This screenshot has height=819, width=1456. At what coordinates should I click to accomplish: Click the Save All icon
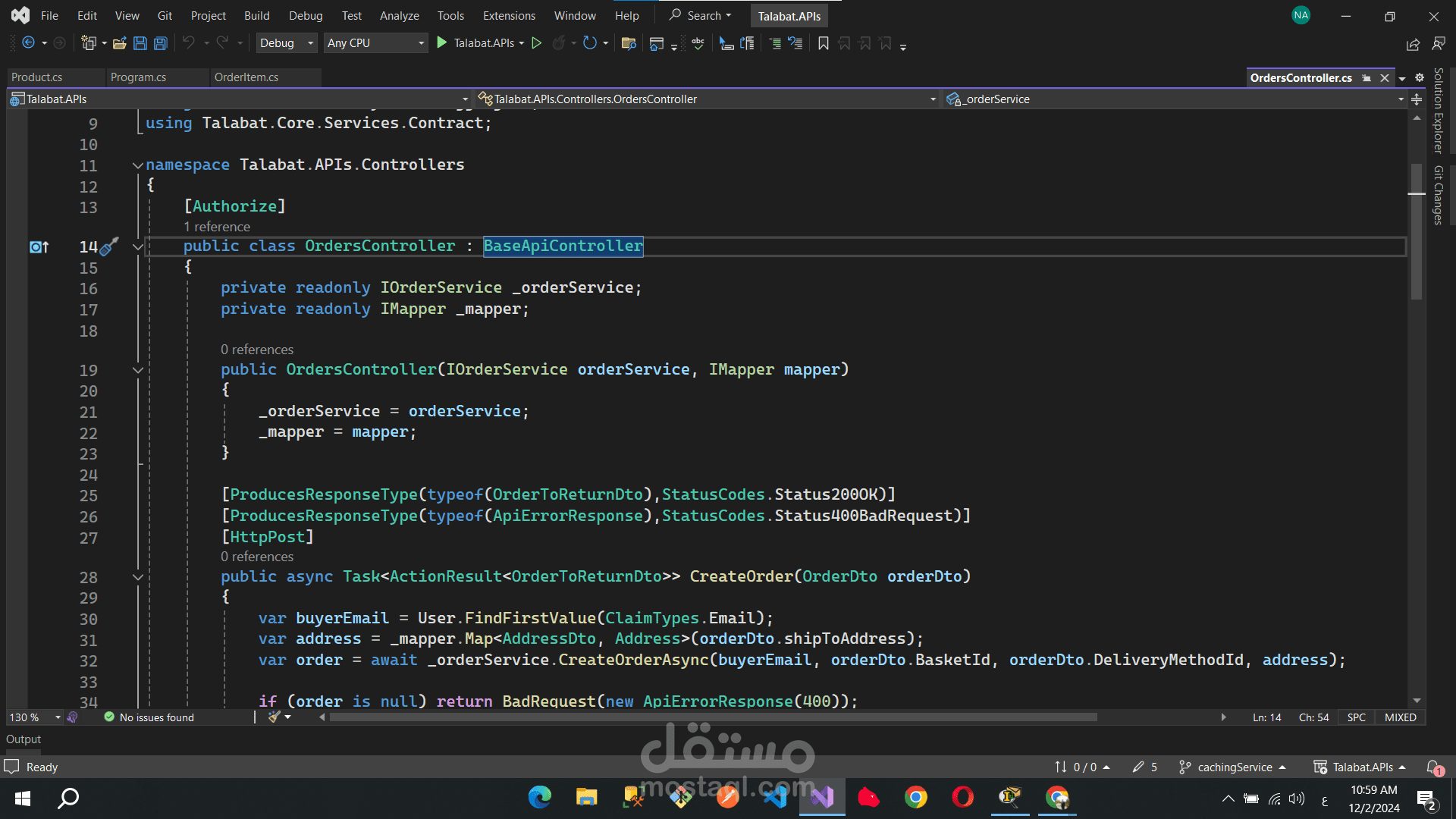(160, 43)
